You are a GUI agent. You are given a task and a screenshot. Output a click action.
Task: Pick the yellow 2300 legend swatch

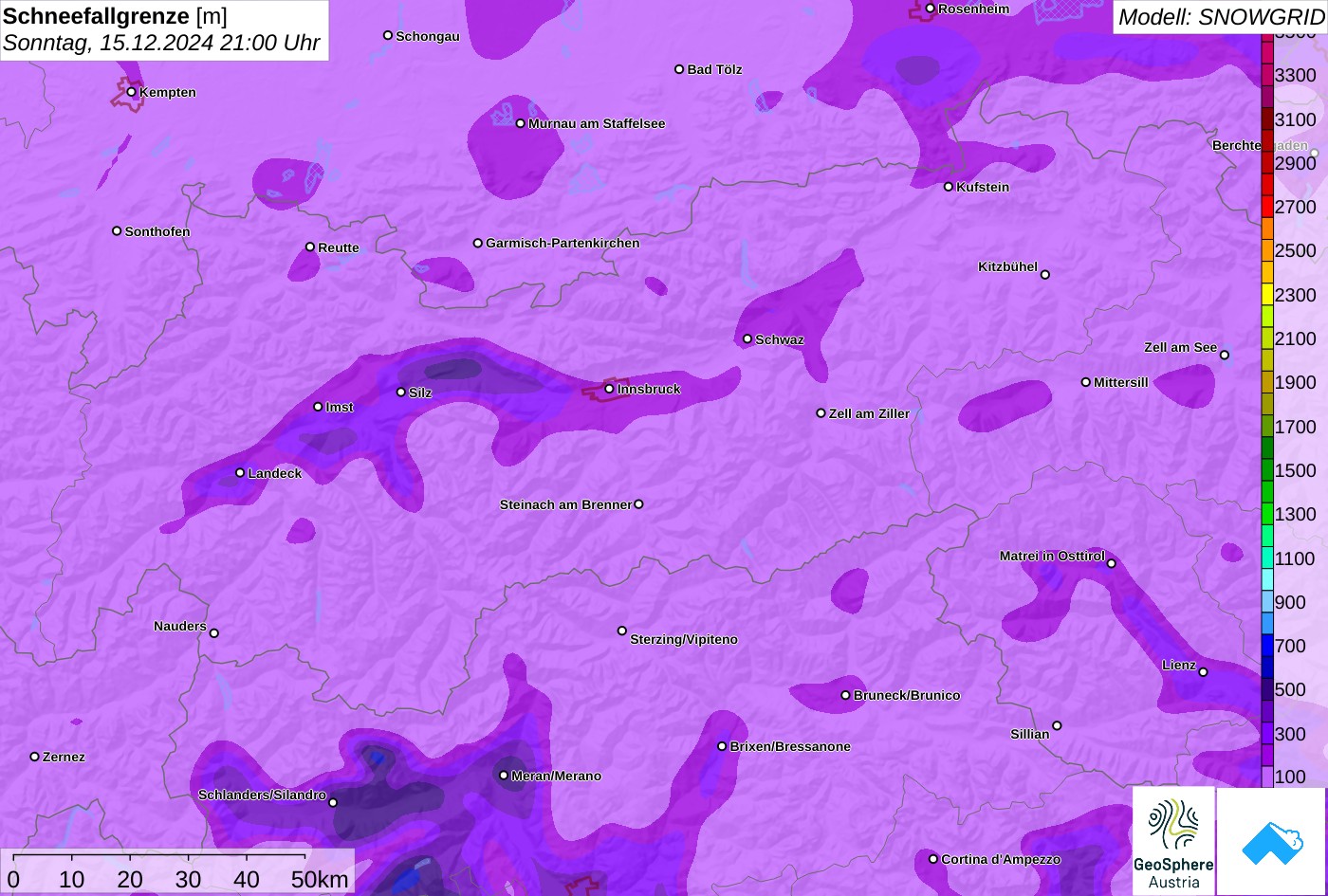click(1267, 294)
